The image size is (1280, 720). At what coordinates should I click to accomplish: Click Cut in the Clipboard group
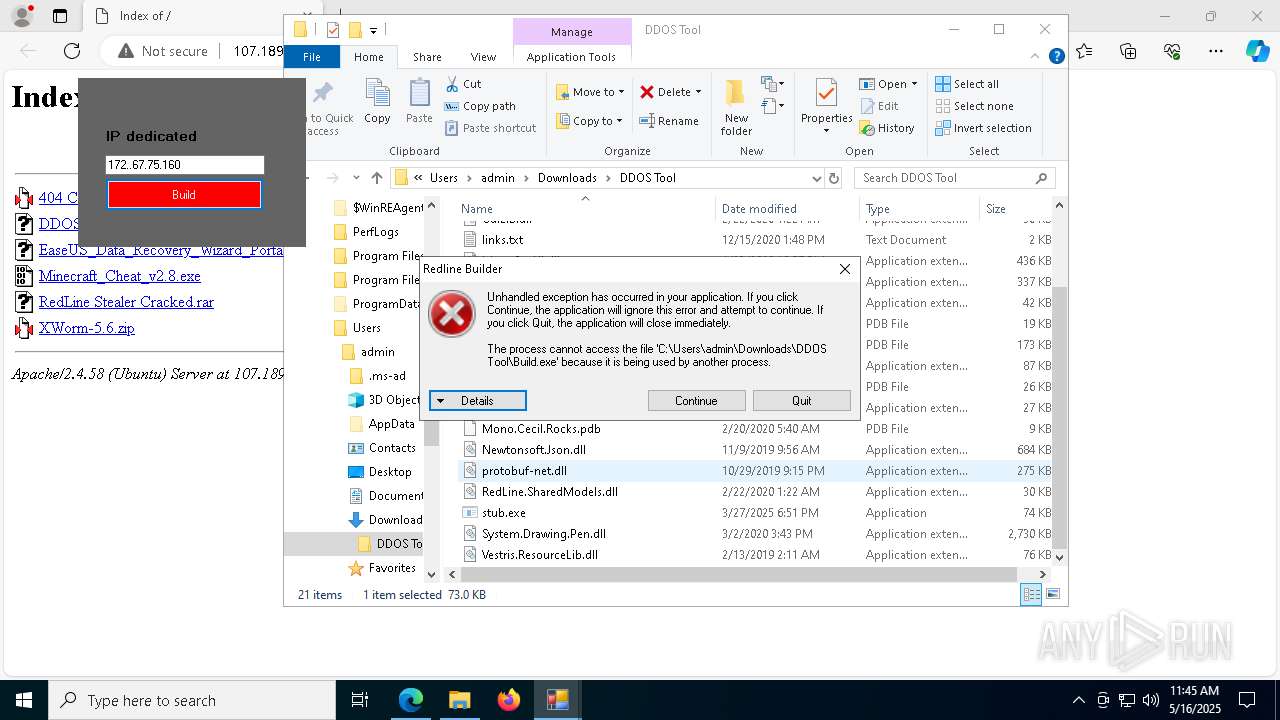(x=463, y=84)
